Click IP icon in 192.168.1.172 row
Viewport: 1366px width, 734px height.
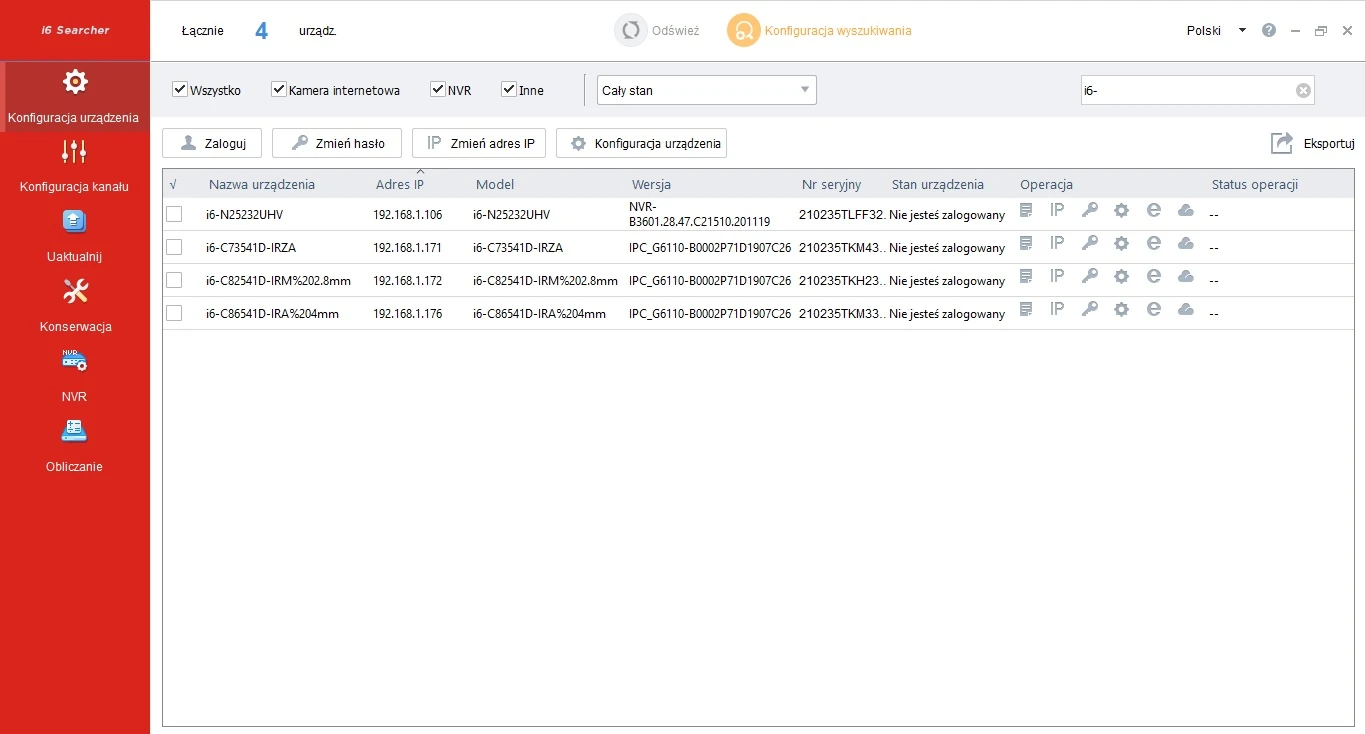point(1057,276)
